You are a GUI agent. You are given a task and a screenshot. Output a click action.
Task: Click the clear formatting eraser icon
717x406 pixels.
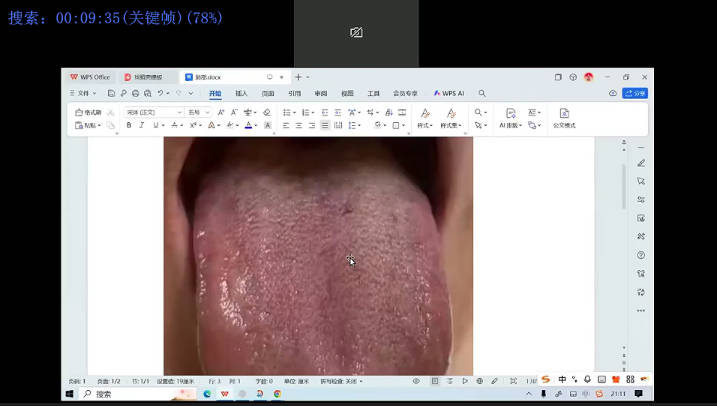(x=266, y=113)
